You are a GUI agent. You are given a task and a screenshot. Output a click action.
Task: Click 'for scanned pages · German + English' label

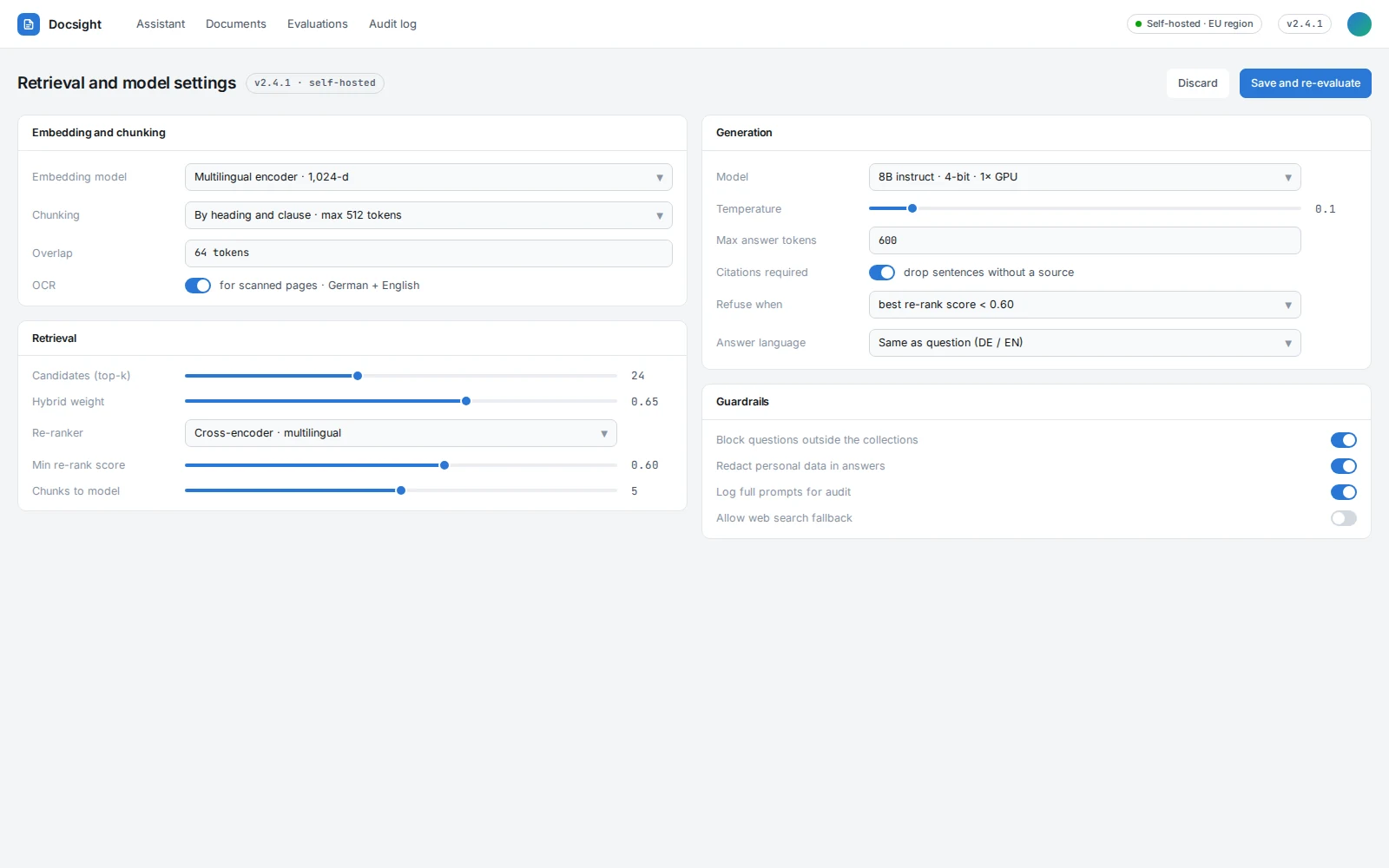click(x=319, y=286)
